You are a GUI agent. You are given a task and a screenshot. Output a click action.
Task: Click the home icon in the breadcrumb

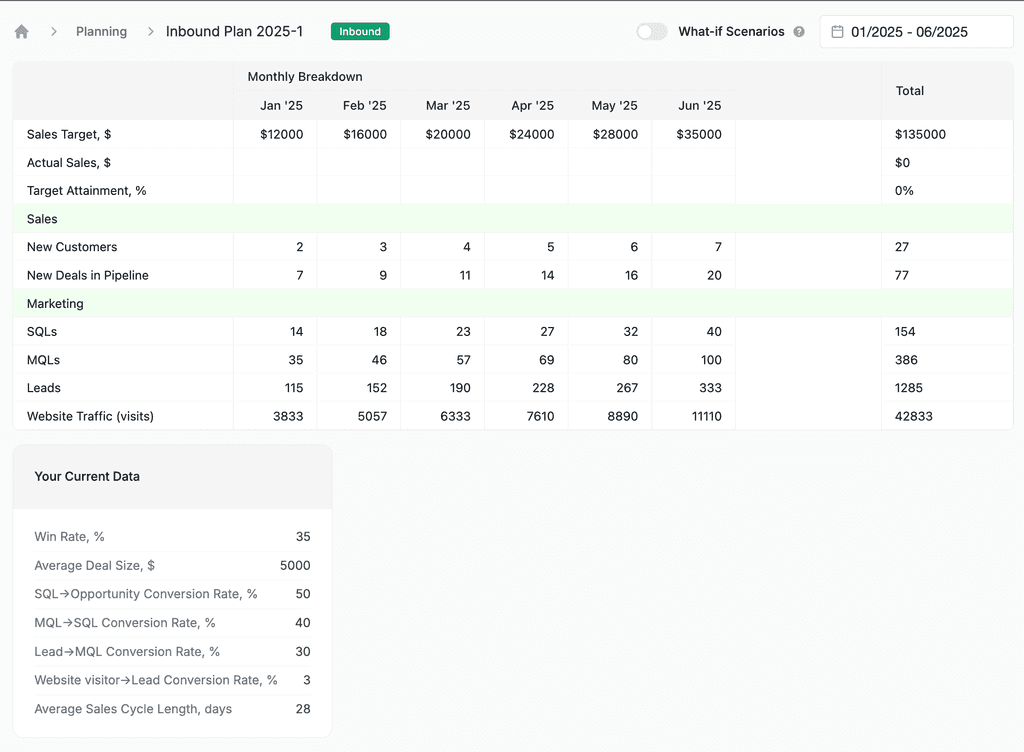tap(21, 31)
